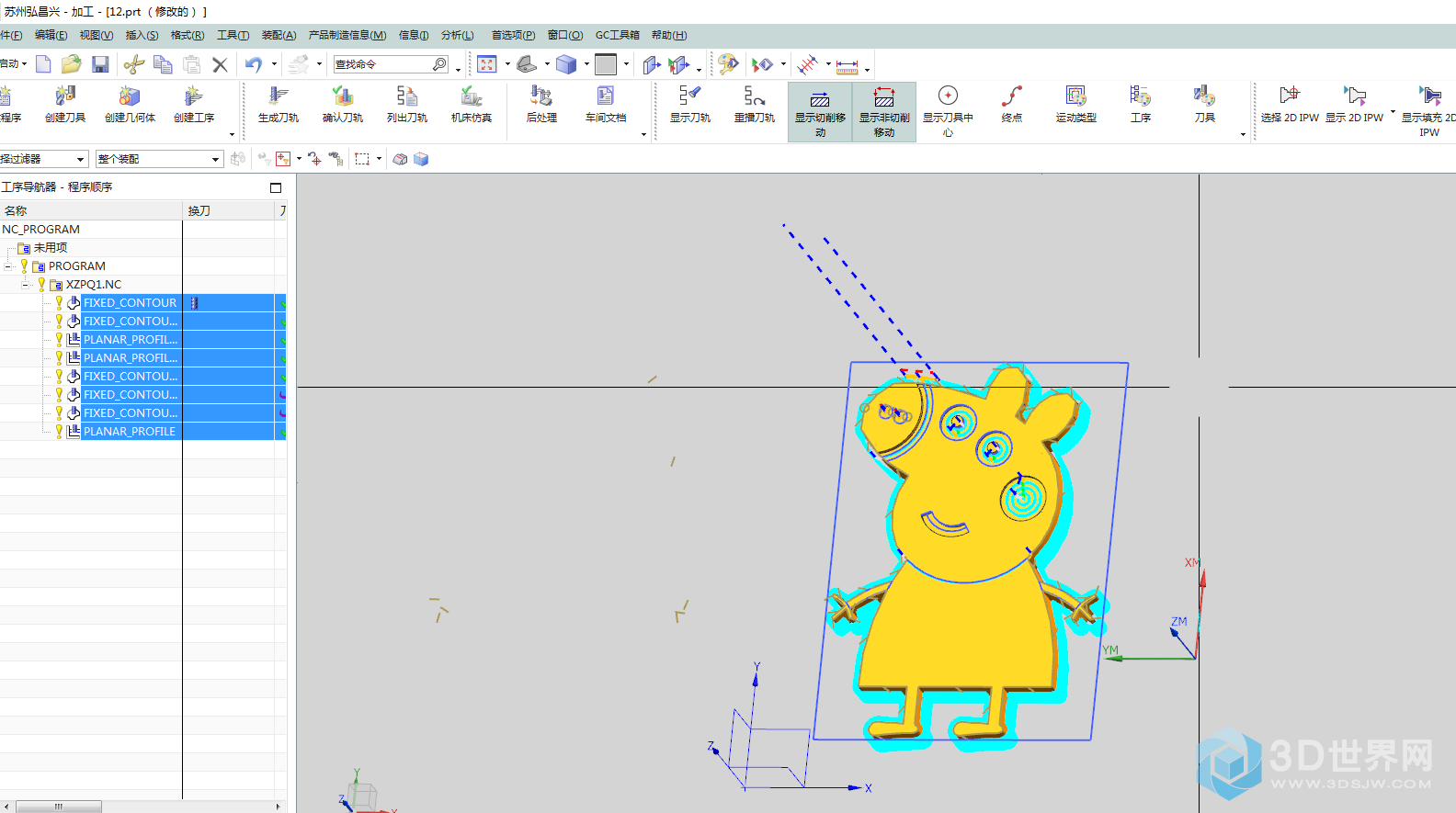
Task: Cut selection with the scissors icon
Action: click(x=134, y=64)
